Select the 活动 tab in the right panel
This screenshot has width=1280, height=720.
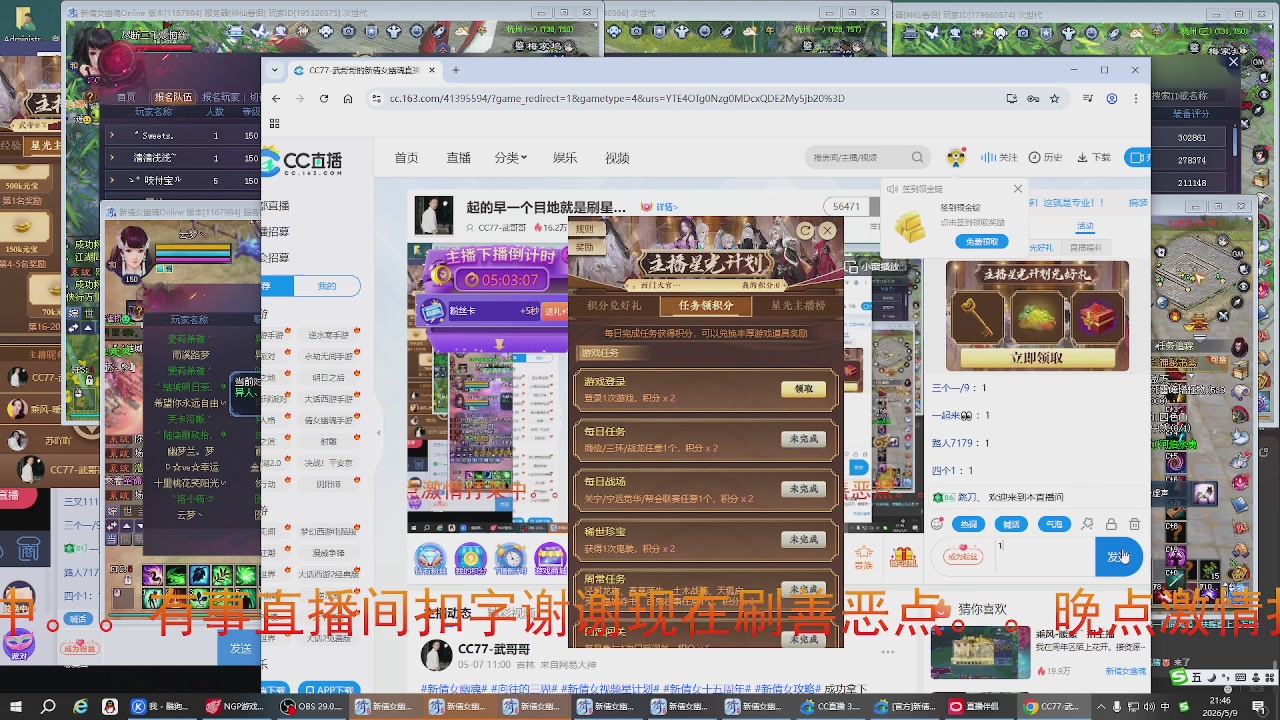(1085, 227)
